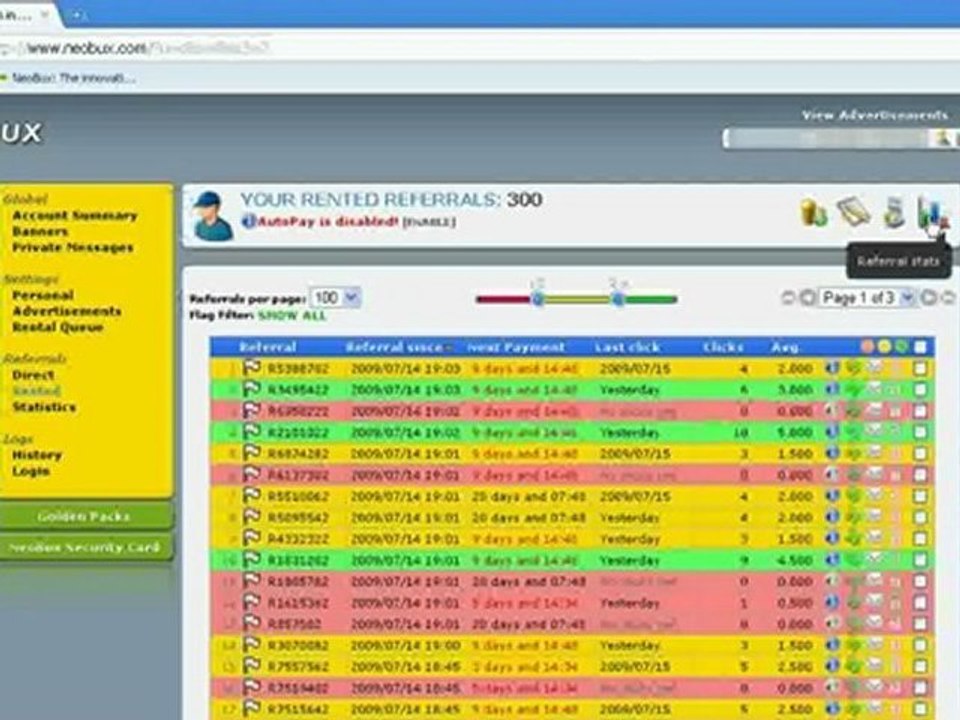Go to the last page arrow icon
This screenshot has height=720, width=960.
coord(948,298)
